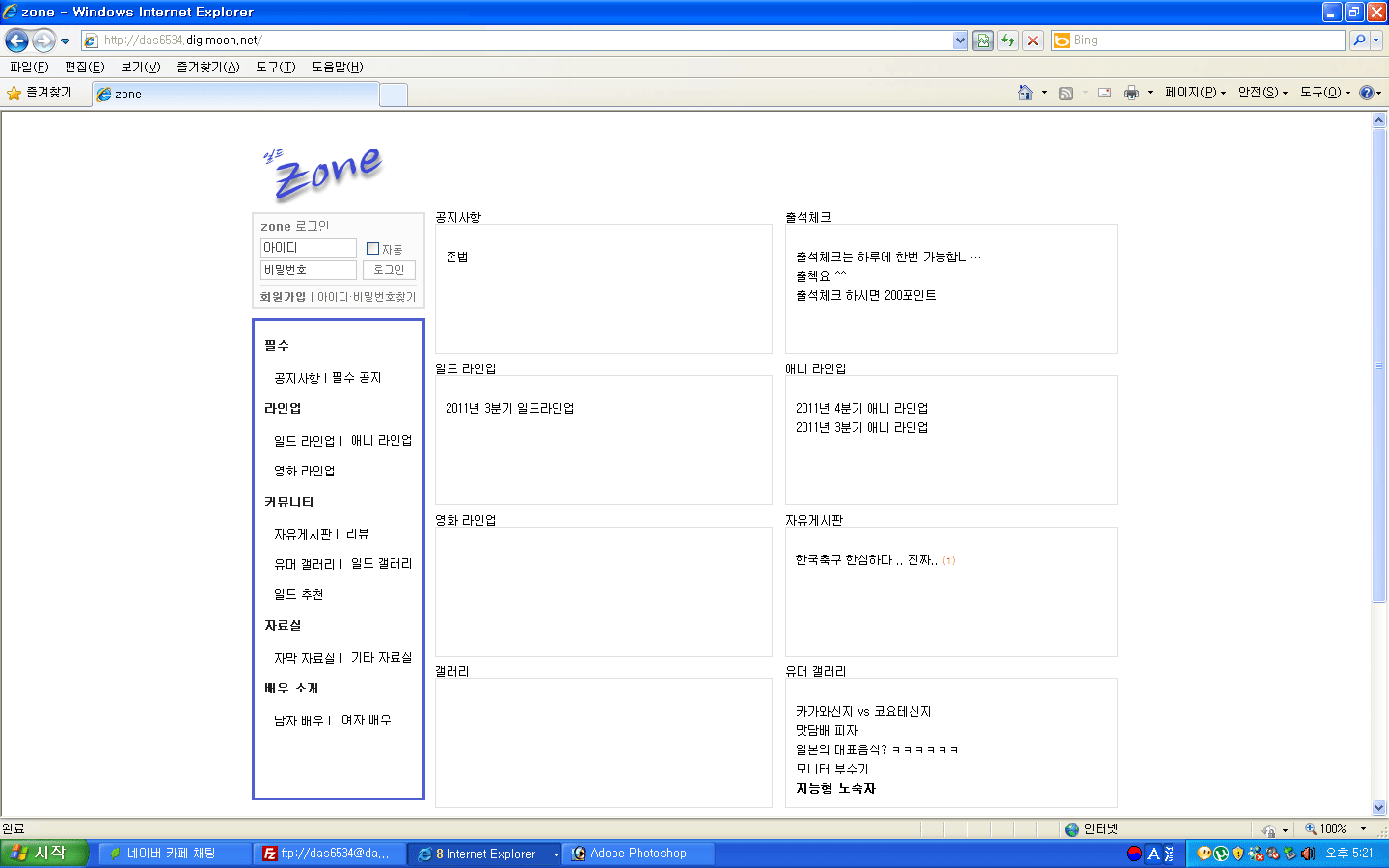Click the 비밀번호 password field

click(309, 270)
